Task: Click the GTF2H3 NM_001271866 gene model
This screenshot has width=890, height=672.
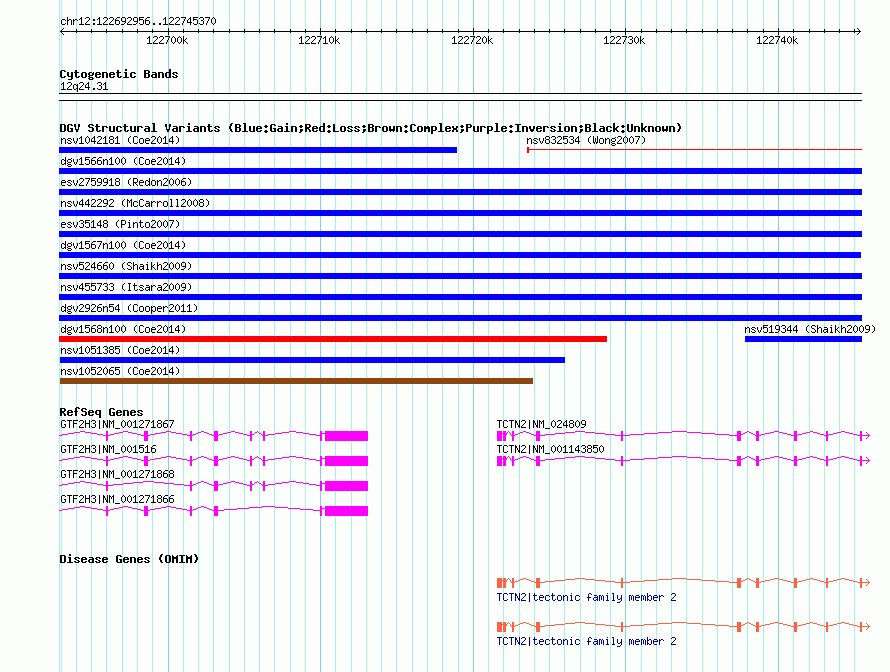Action: coord(213,511)
